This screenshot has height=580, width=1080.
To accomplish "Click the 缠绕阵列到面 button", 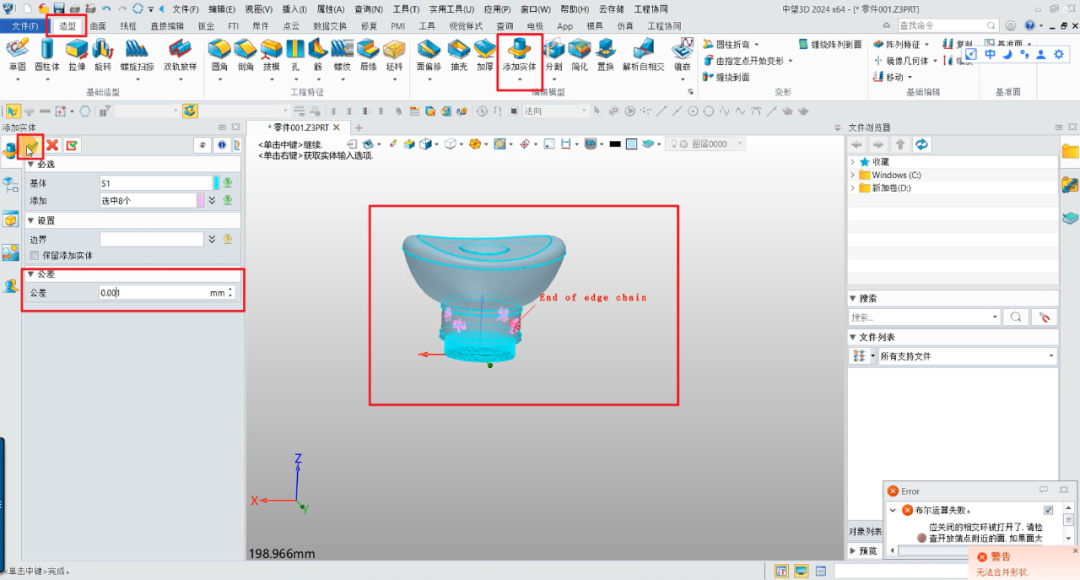I will tap(830, 45).
